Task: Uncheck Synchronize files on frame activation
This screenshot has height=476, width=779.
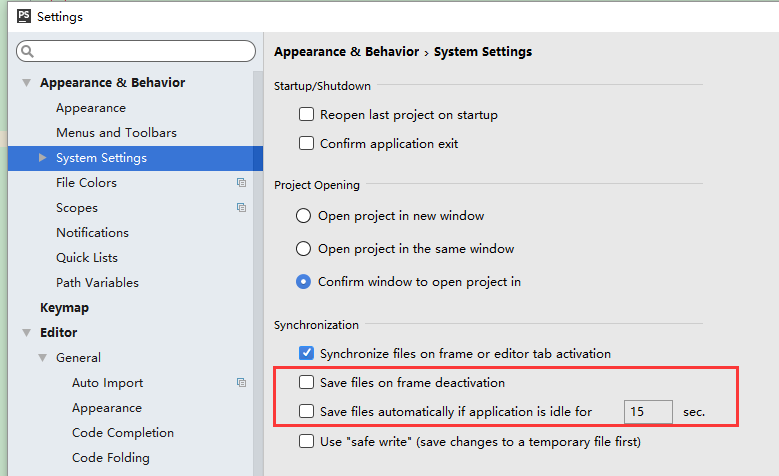Action: (x=307, y=353)
